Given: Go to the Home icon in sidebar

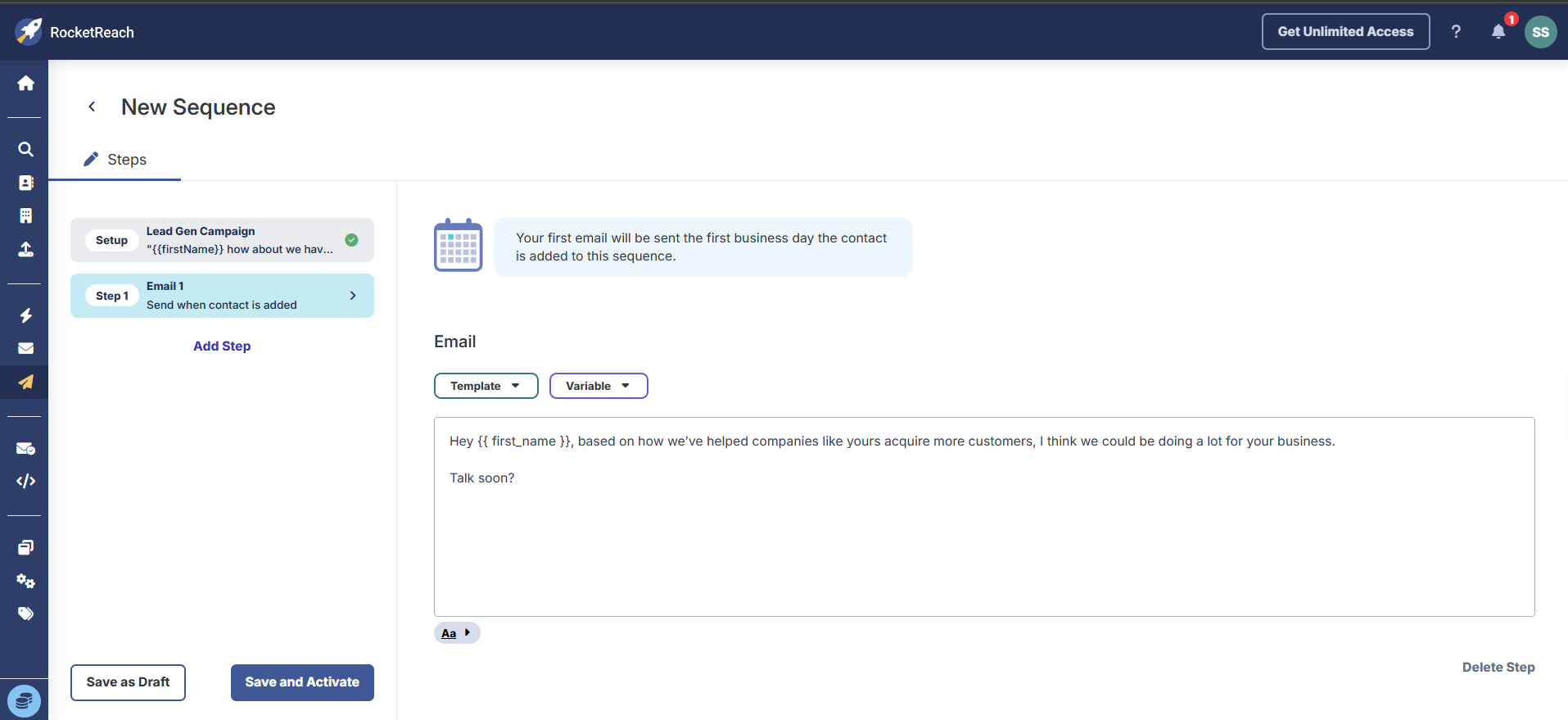Looking at the screenshot, I should point(25,83).
